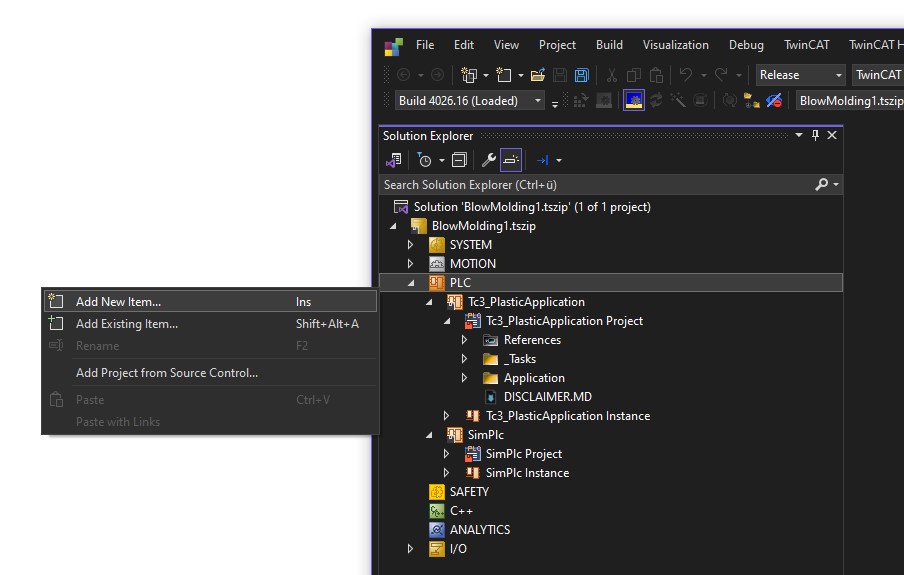Expand the _Tasks folder
Viewport: 904px width, 575px height.
(x=465, y=359)
